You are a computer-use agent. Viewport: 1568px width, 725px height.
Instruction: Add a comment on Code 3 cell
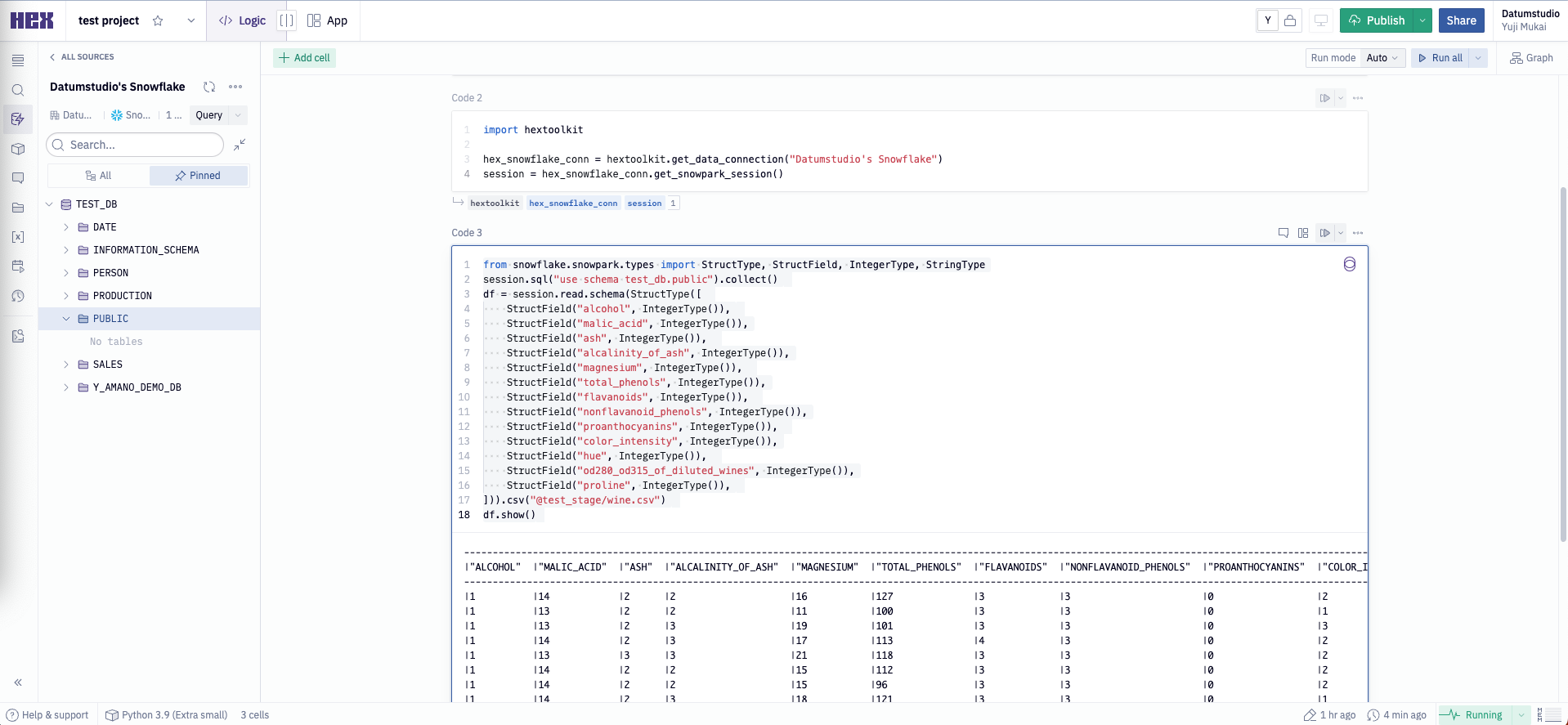[1283, 233]
